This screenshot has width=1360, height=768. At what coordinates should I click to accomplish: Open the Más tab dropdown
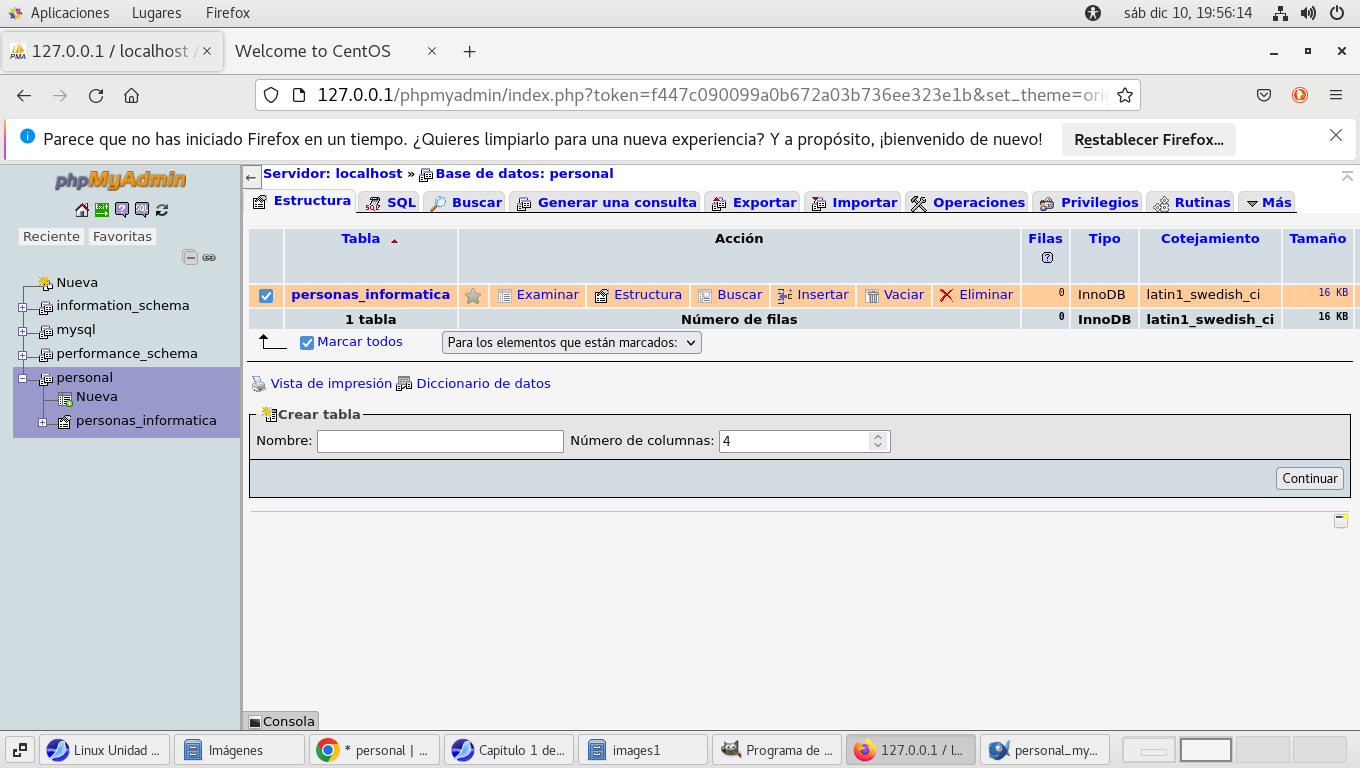pyautogui.click(x=1266, y=203)
